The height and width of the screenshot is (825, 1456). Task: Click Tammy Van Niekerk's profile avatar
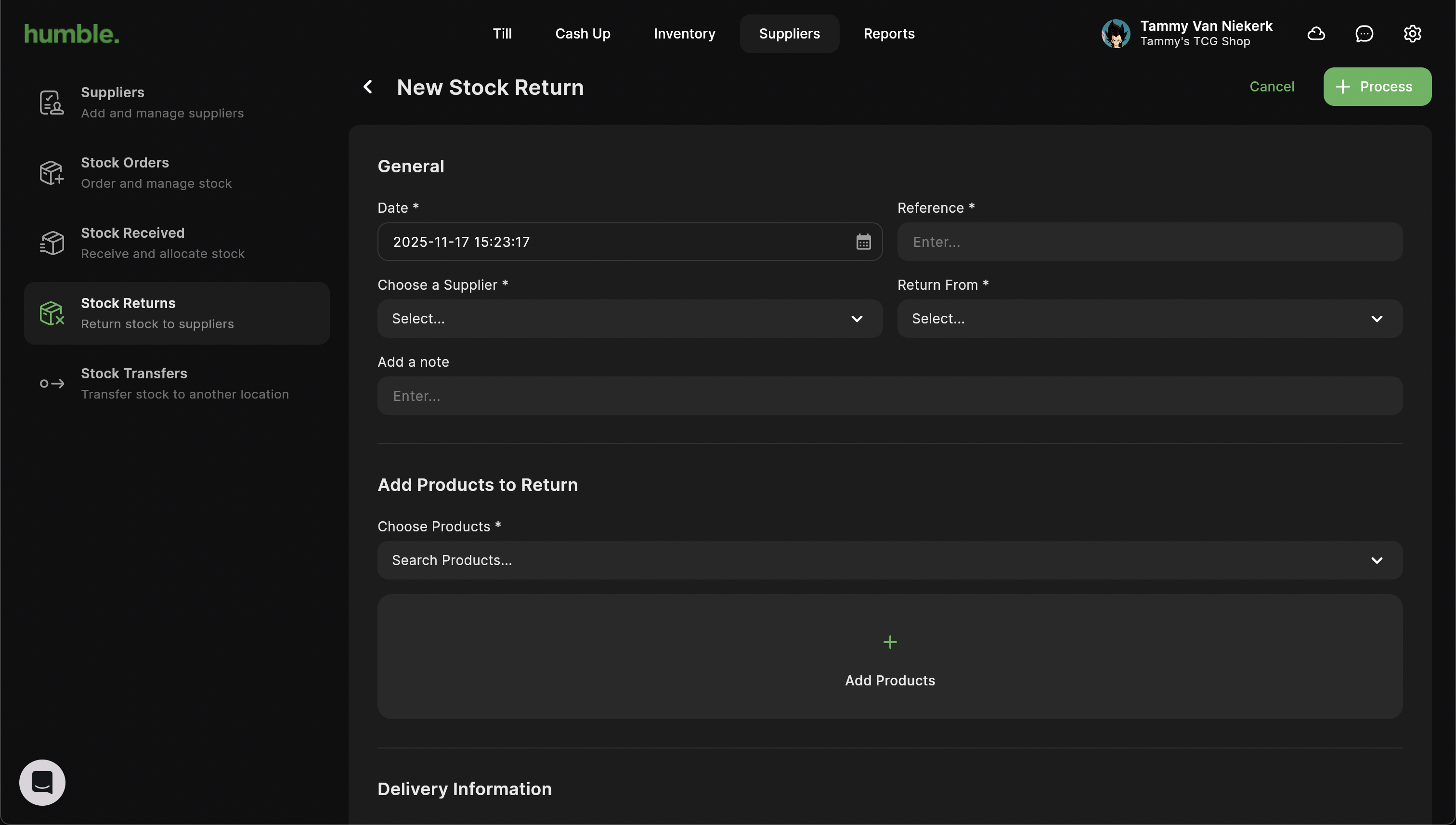1116,34
